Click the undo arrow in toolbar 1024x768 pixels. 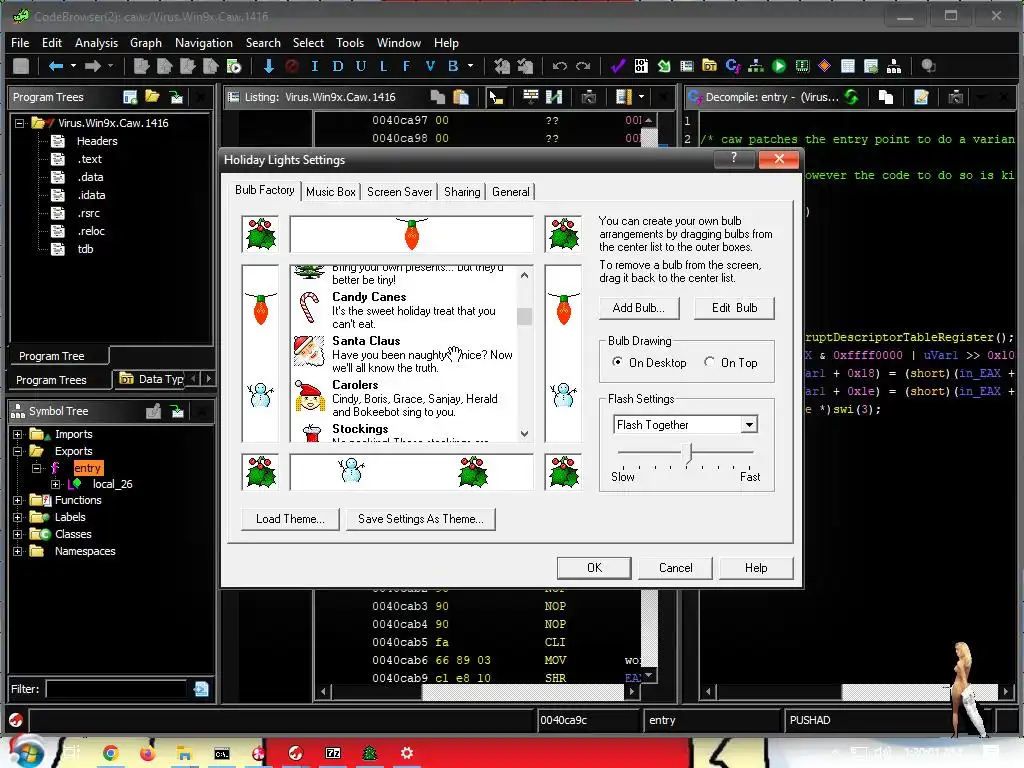[x=560, y=66]
